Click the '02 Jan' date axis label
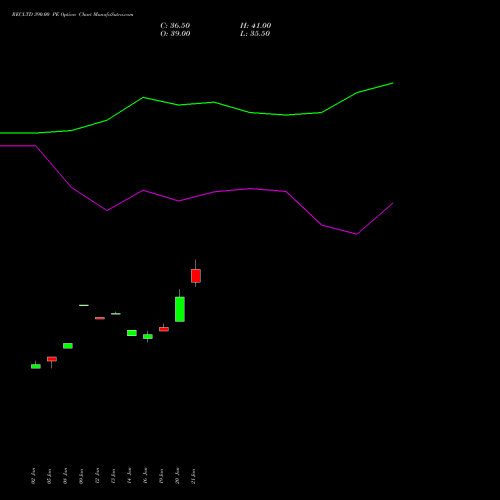The height and width of the screenshot is (500, 500). (x=33, y=476)
